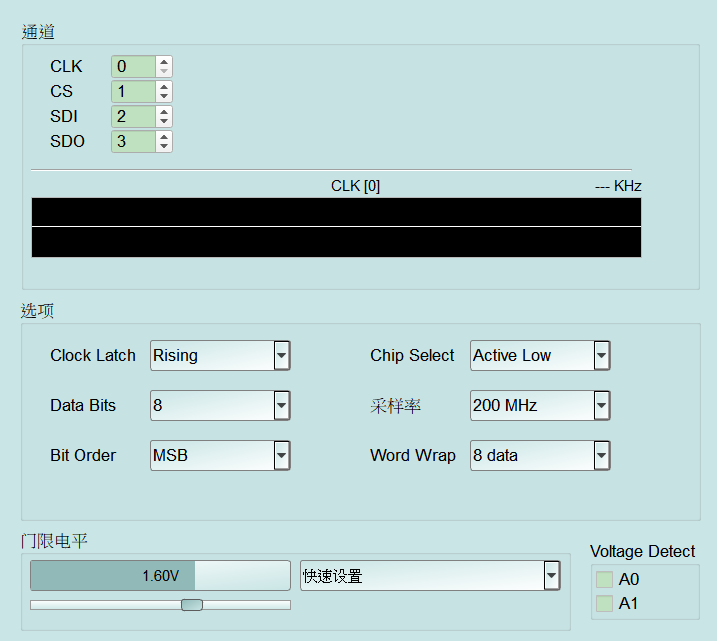Screen dimensions: 717x641
Task: Open the Word Wrap dropdown
Action: coord(540,455)
